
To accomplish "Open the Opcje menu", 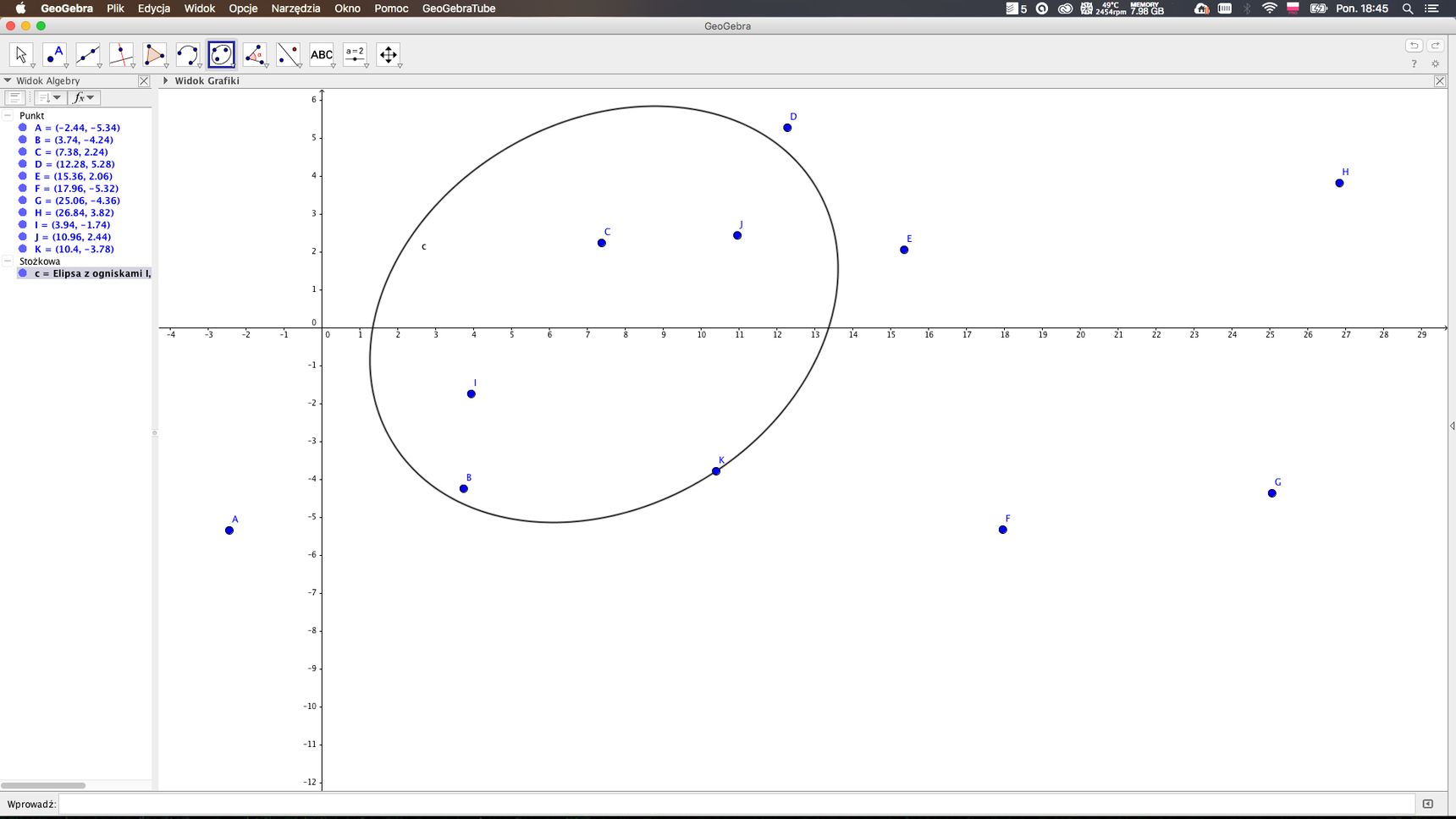I will (x=243, y=8).
